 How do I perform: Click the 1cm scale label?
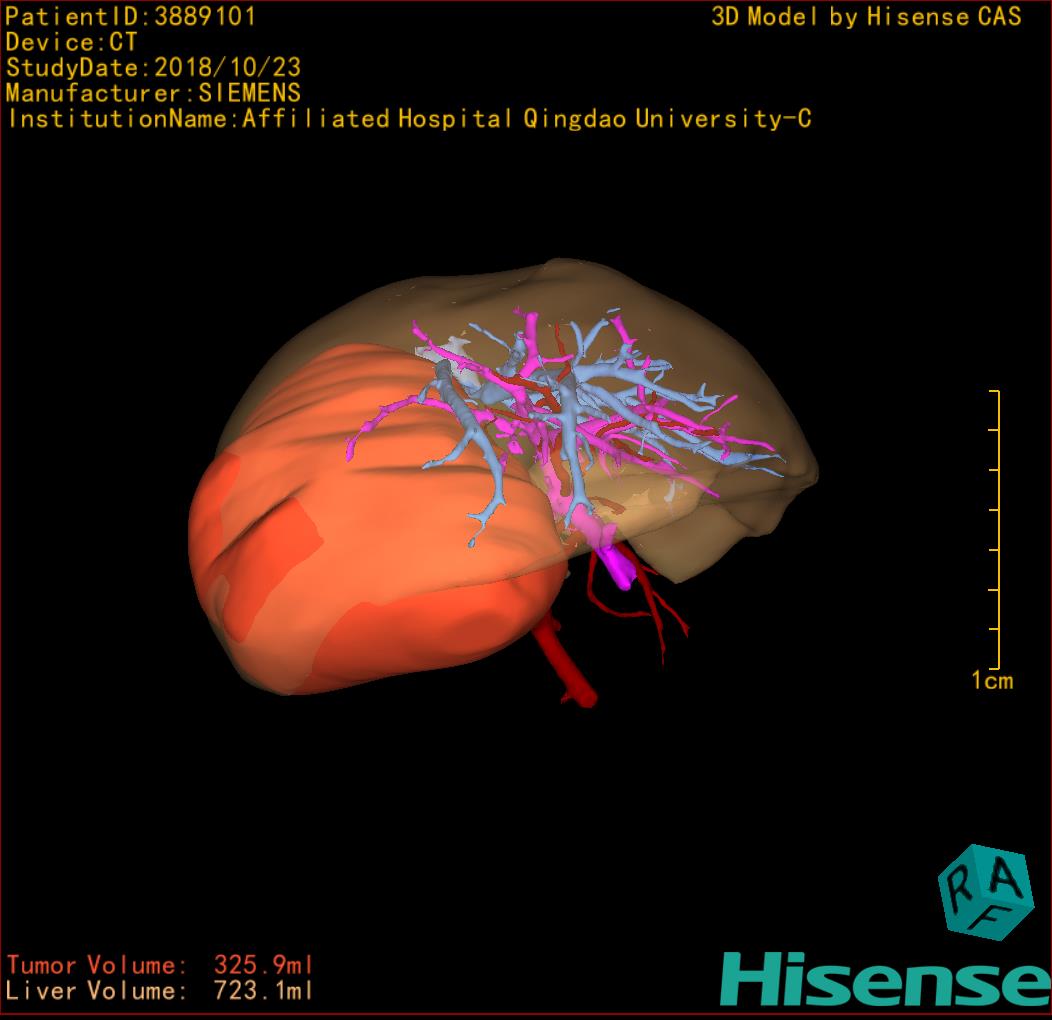[x=991, y=682]
